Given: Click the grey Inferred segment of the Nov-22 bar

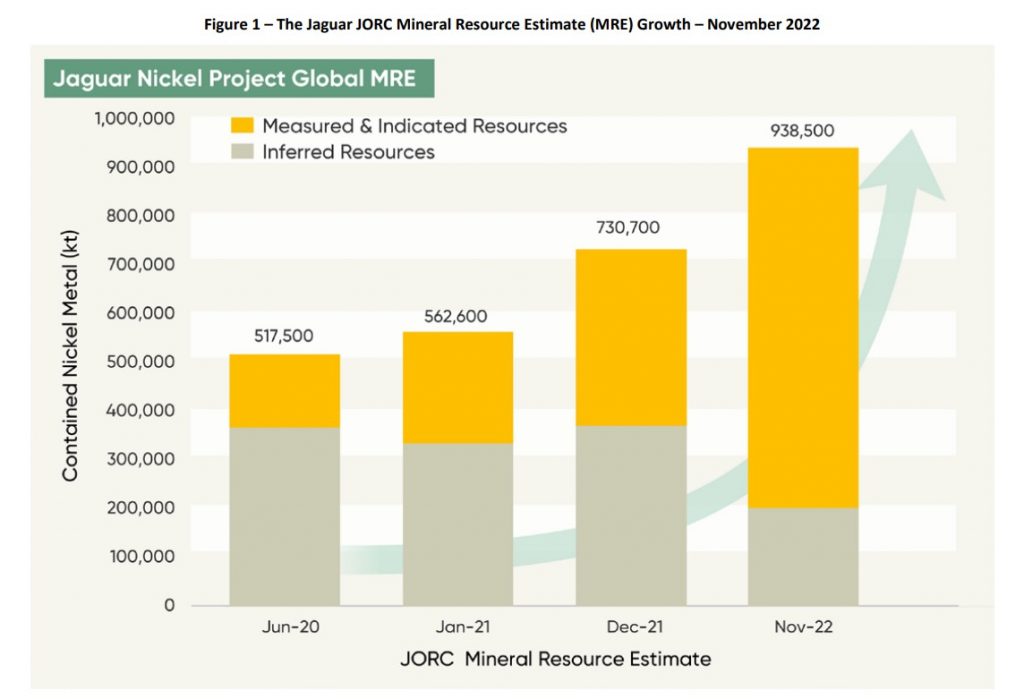Looking at the screenshot, I should pyautogui.click(x=803, y=557).
